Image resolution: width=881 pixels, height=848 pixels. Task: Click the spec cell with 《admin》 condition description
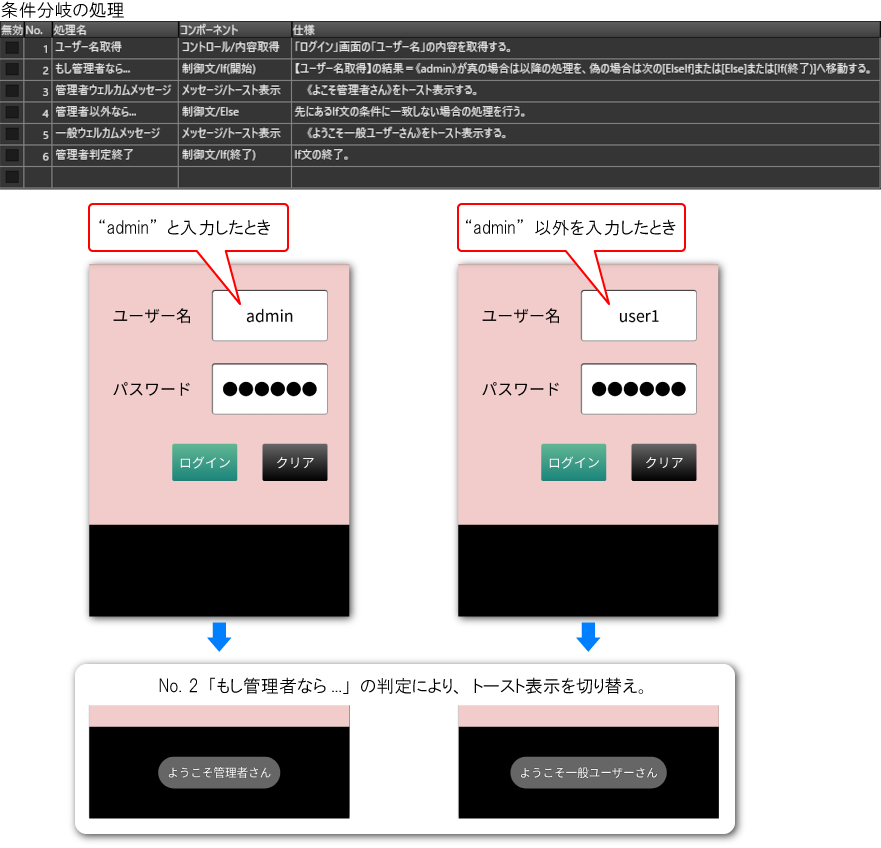586,69
